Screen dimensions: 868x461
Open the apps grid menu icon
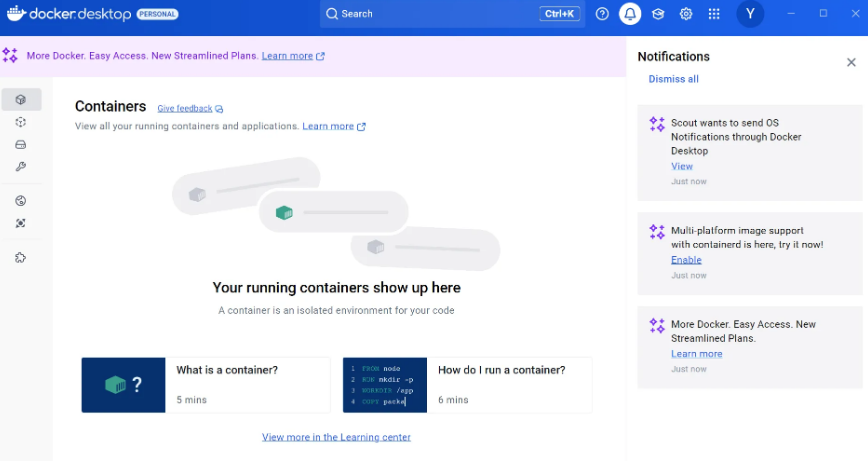coord(714,14)
